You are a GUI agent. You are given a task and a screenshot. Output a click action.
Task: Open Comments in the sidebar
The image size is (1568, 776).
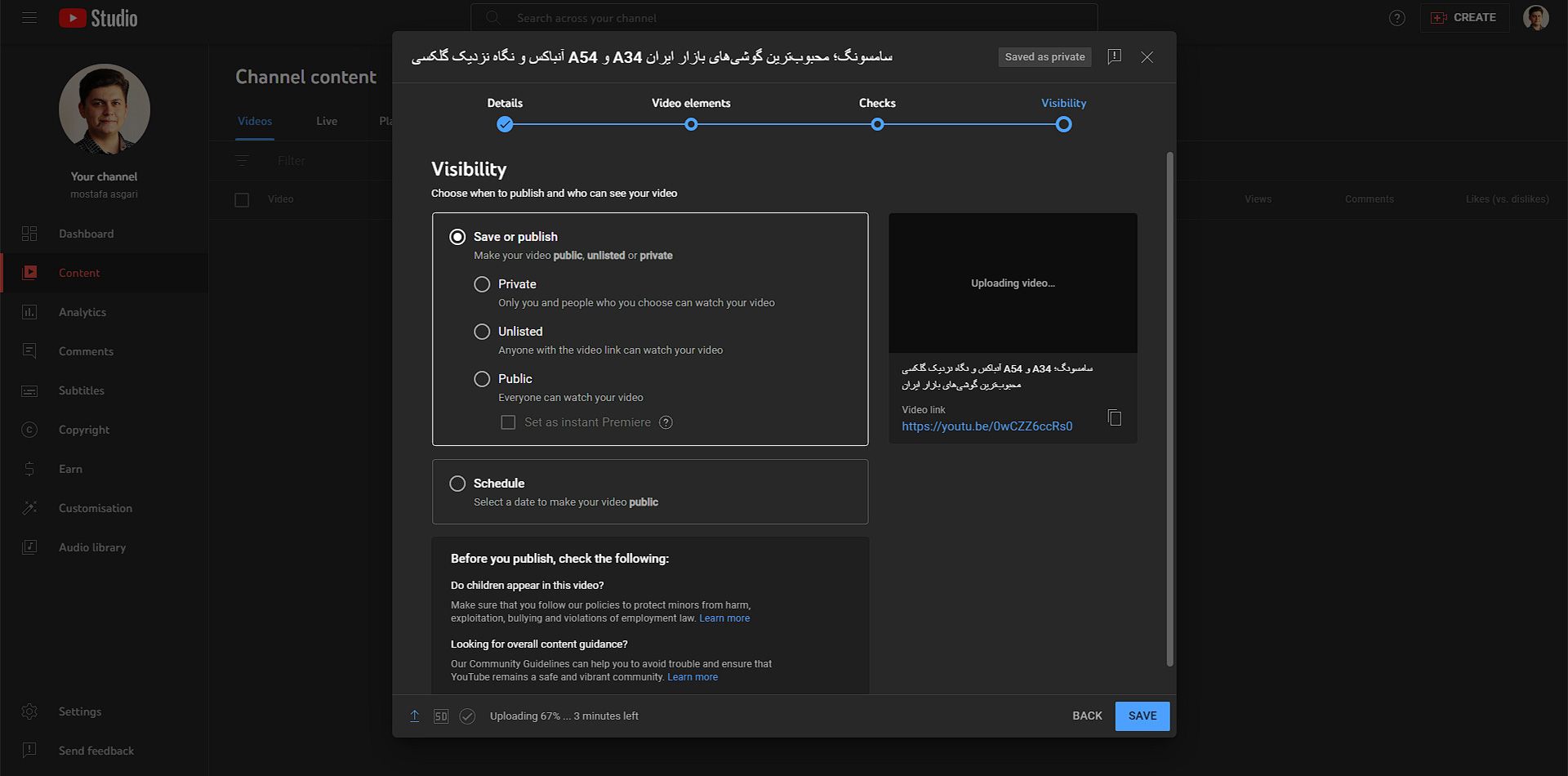(x=104, y=351)
